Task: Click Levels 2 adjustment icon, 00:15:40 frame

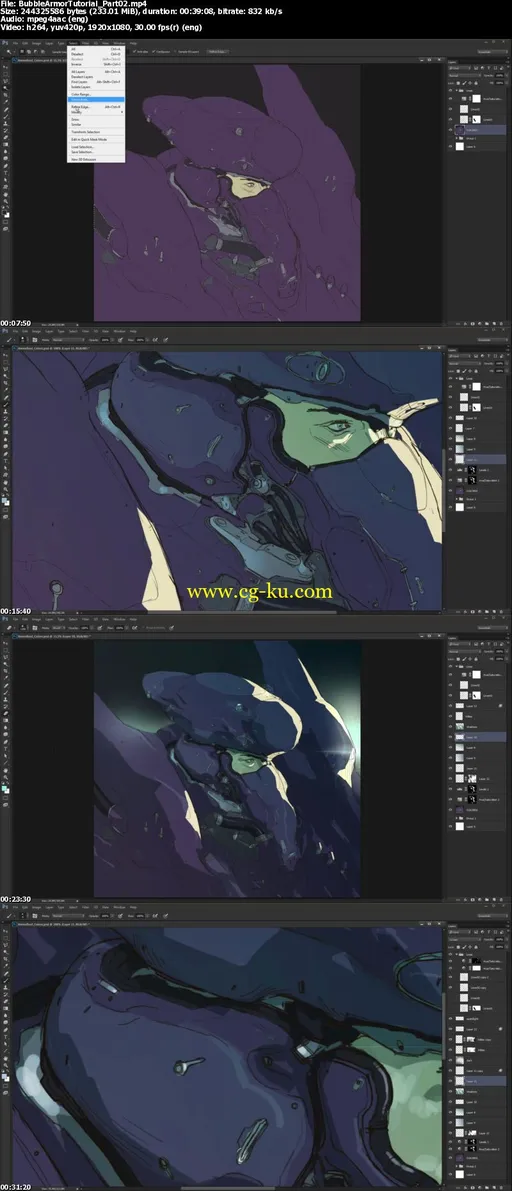Action: point(460,470)
